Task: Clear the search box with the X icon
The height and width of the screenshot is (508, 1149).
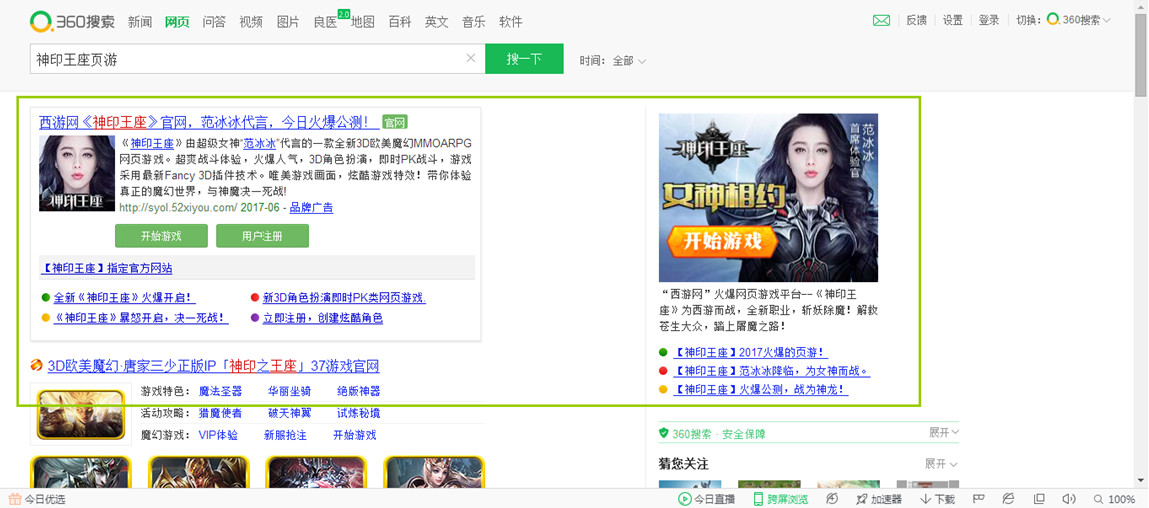Action: (471, 58)
